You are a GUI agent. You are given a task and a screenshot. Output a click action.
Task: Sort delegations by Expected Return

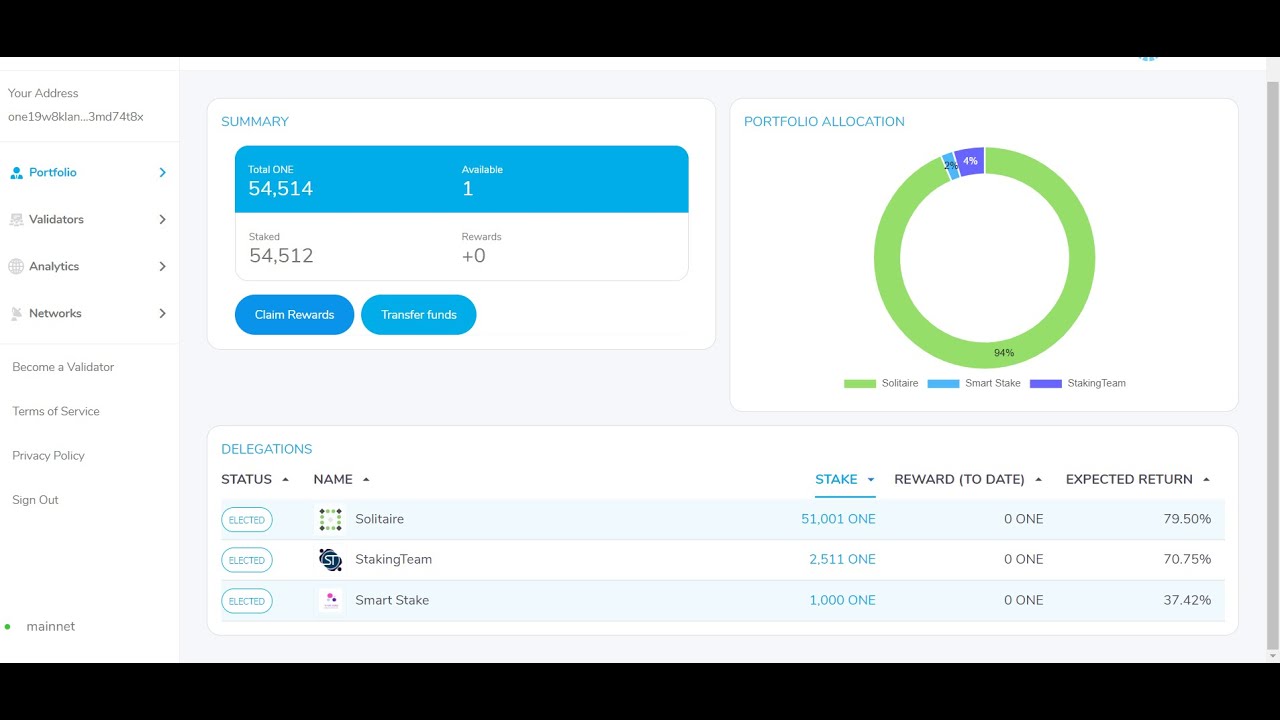(1138, 479)
